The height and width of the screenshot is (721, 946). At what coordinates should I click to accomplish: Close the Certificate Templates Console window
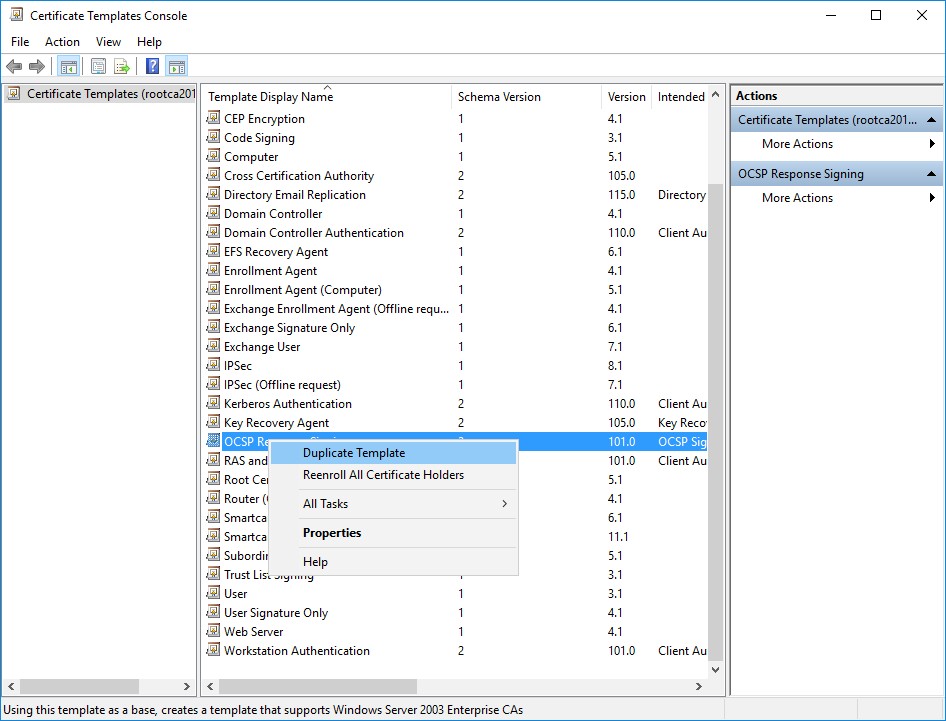(922, 15)
